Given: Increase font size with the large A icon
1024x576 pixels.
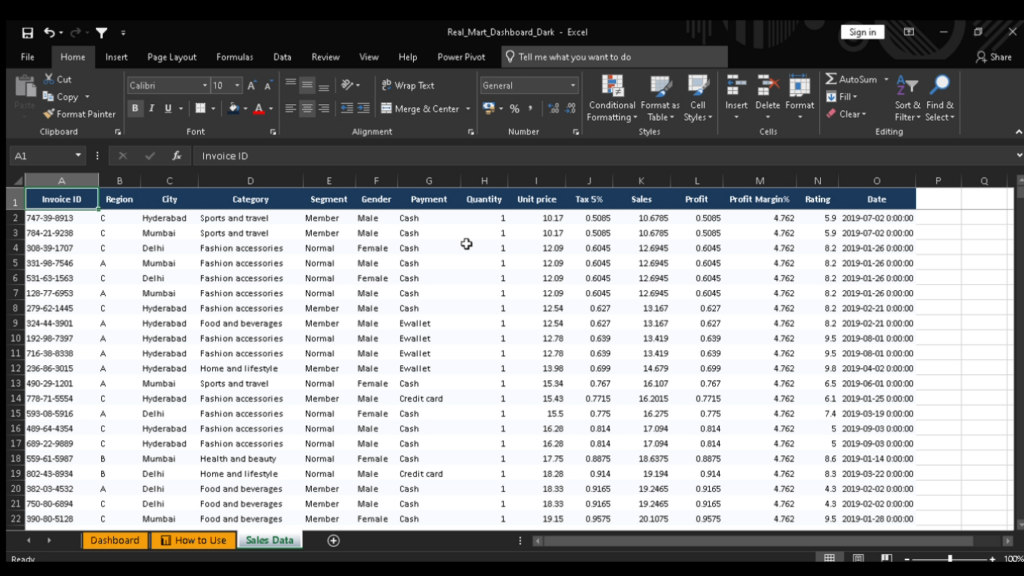Looking at the screenshot, I should (x=251, y=86).
